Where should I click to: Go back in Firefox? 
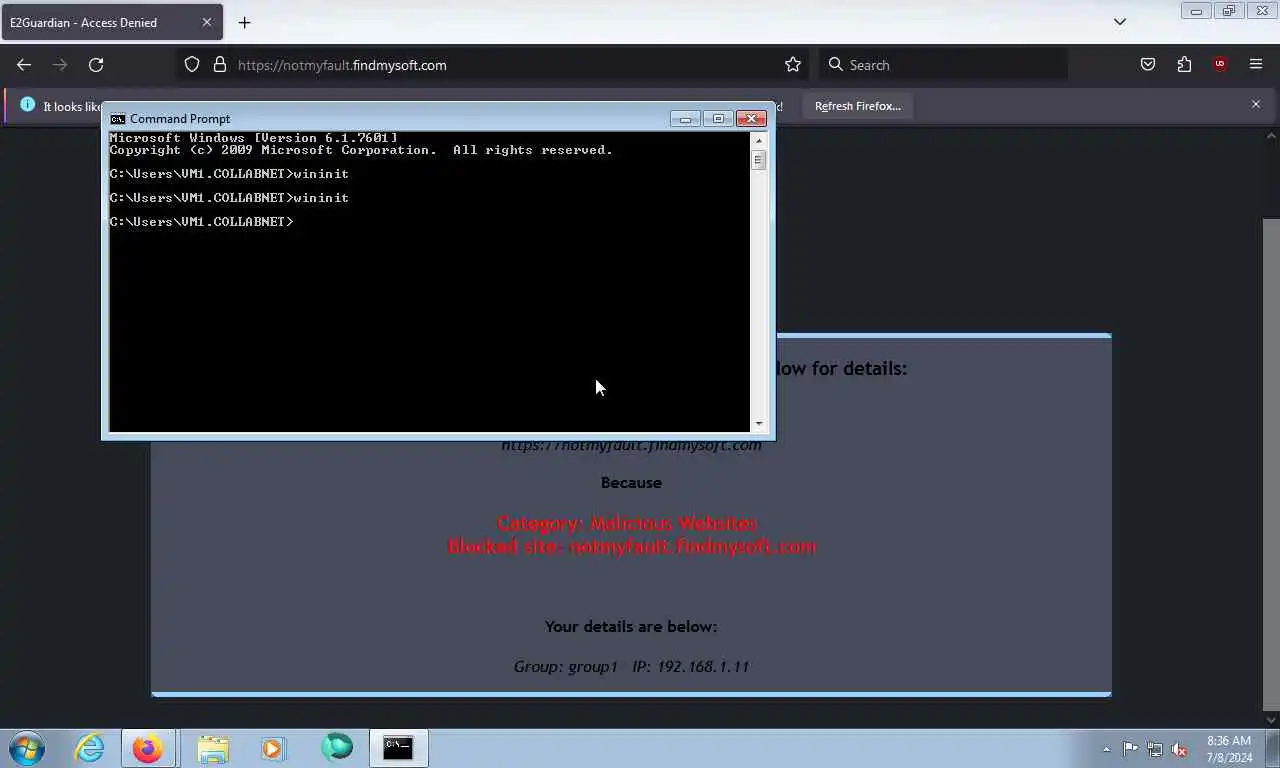(24, 64)
